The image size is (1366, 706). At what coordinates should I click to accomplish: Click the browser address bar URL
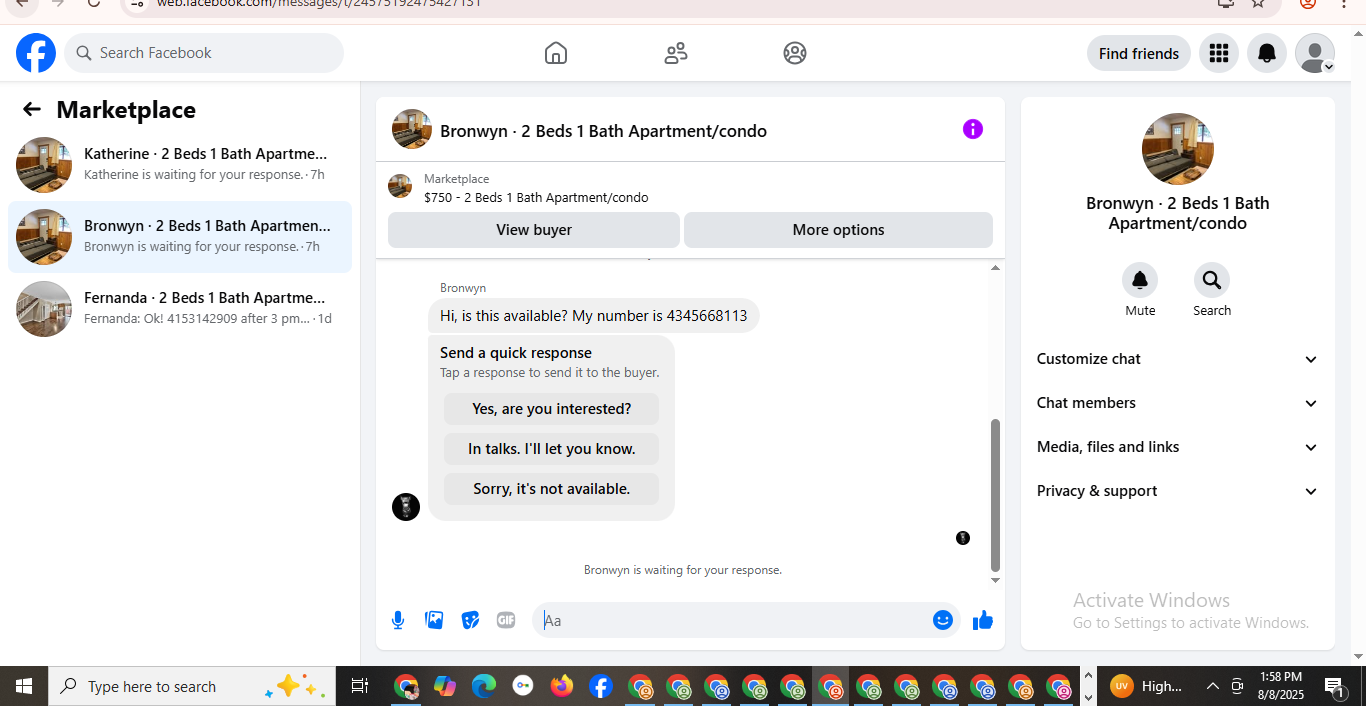(x=319, y=3)
